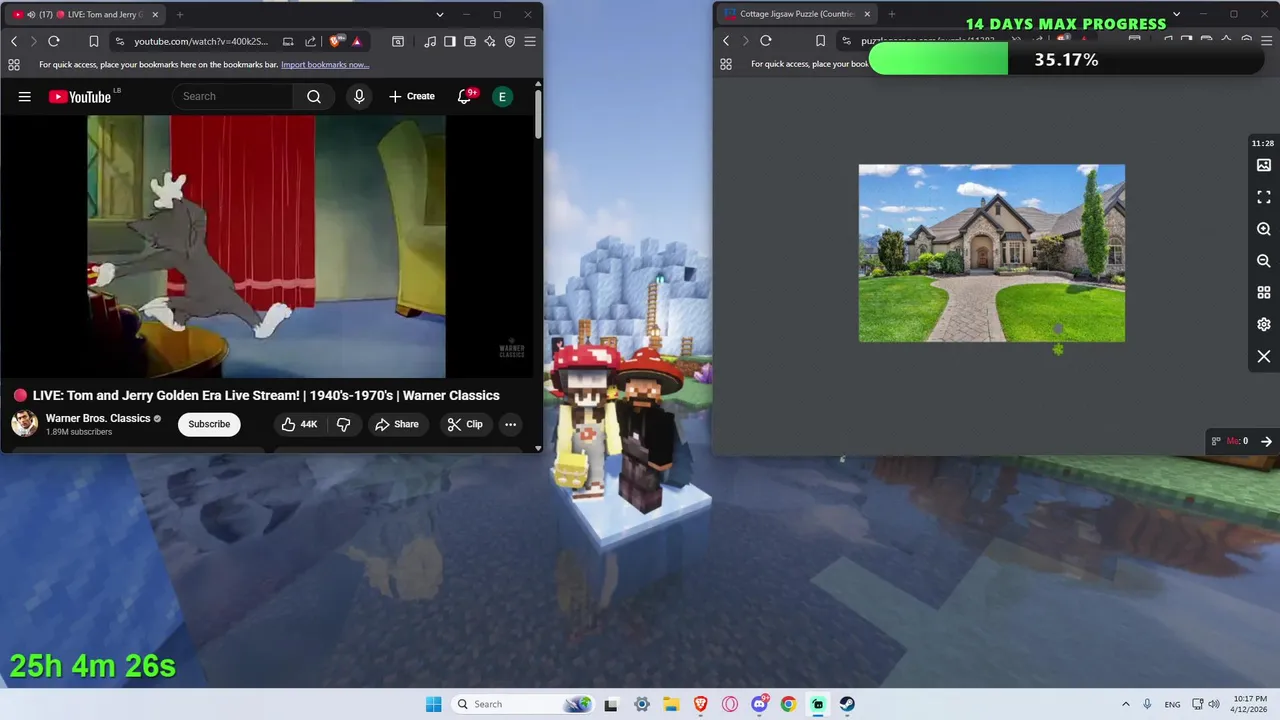Expand the puzzle bottom panel arrow

pos(1266,441)
